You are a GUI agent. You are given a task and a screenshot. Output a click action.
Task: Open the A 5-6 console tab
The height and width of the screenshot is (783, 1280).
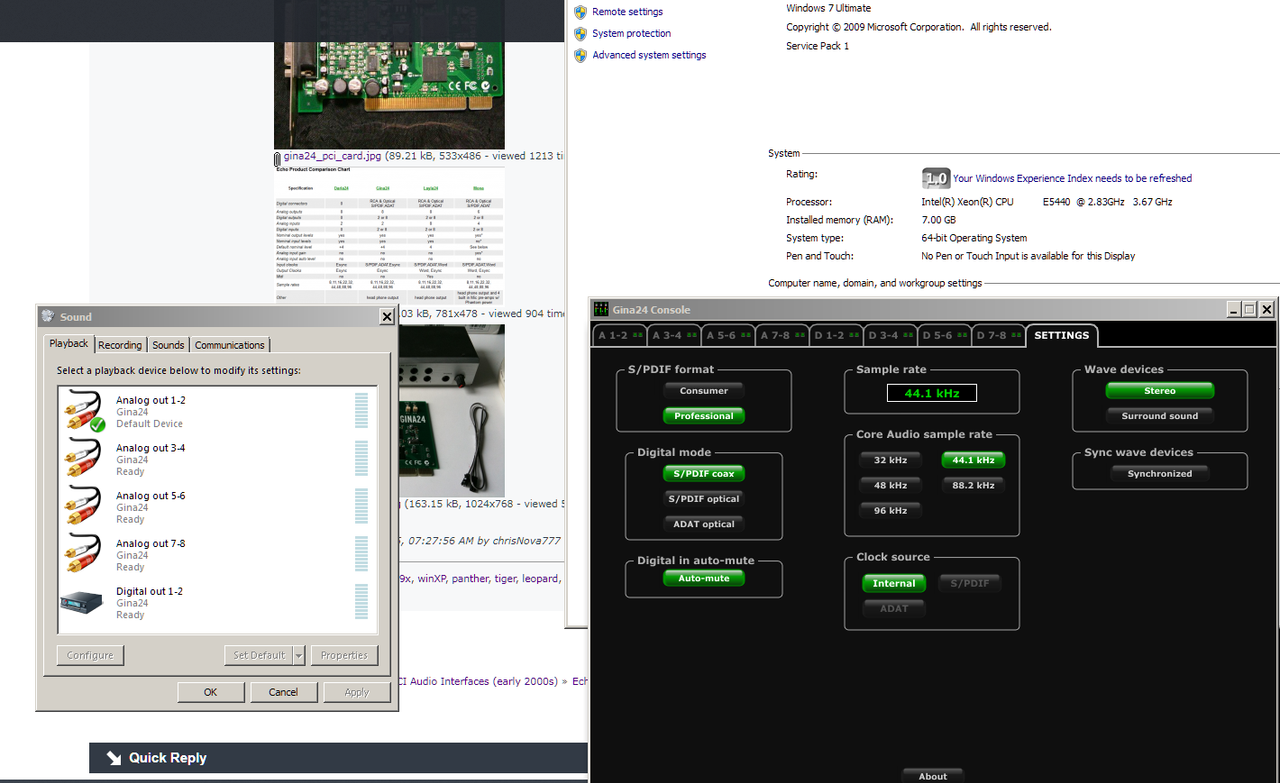727,336
